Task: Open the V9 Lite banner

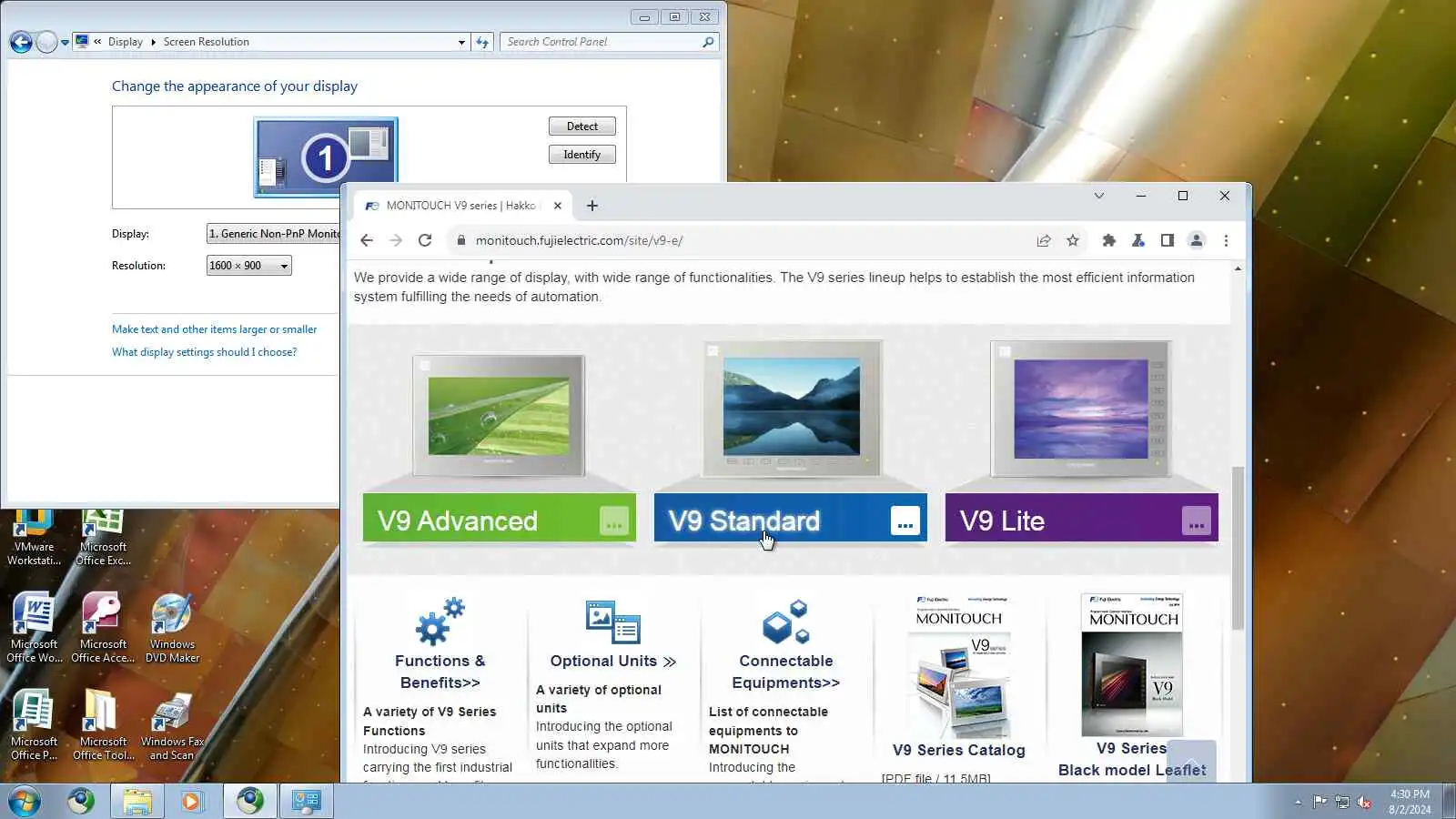Action: pos(1081,519)
